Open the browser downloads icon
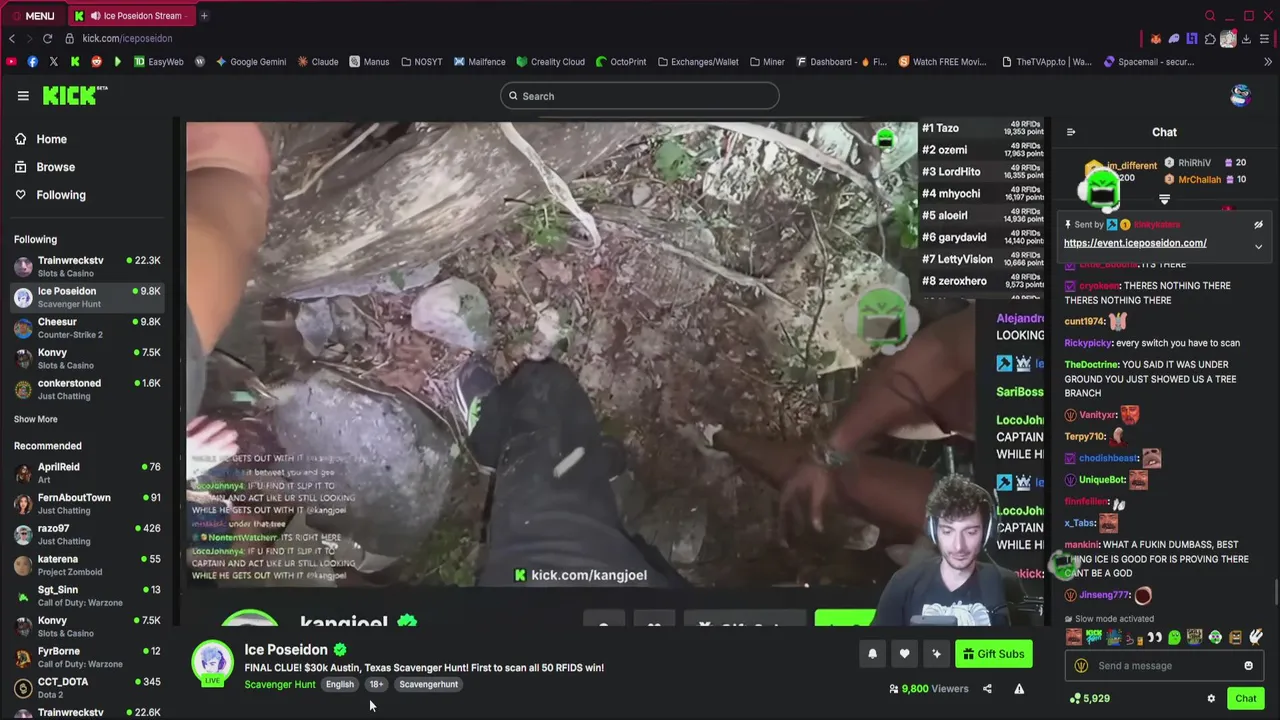1280x720 pixels. 1246,39
